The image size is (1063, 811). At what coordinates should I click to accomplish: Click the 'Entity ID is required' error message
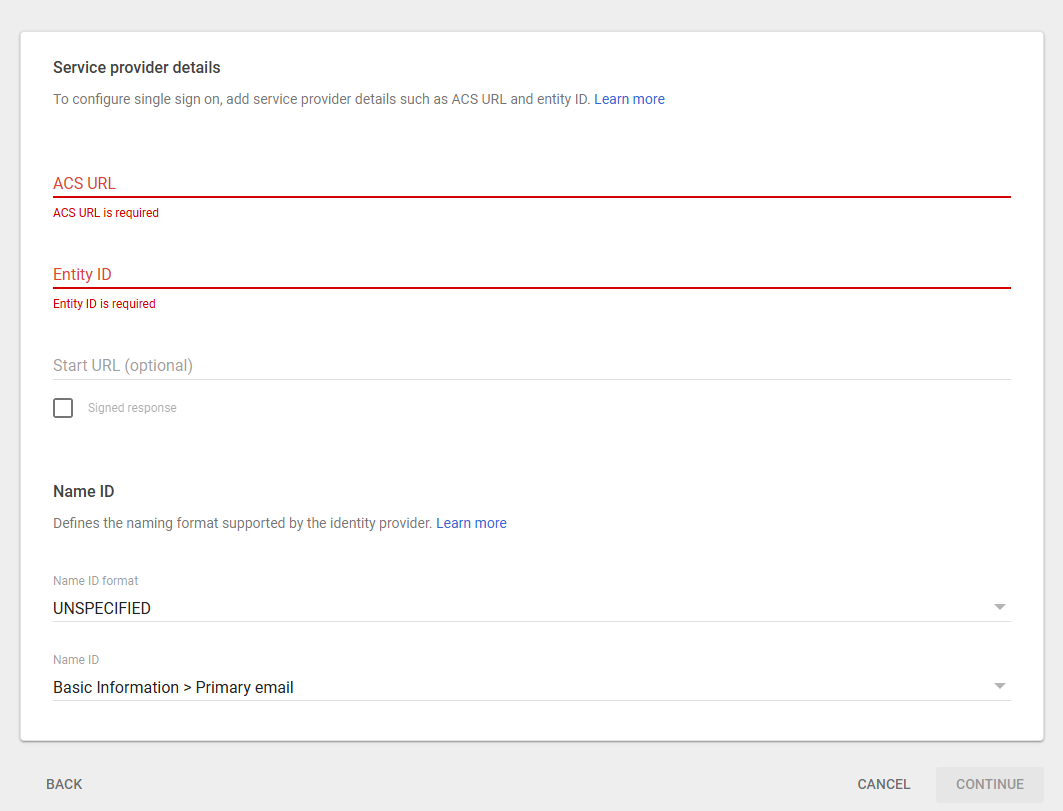[104, 304]
